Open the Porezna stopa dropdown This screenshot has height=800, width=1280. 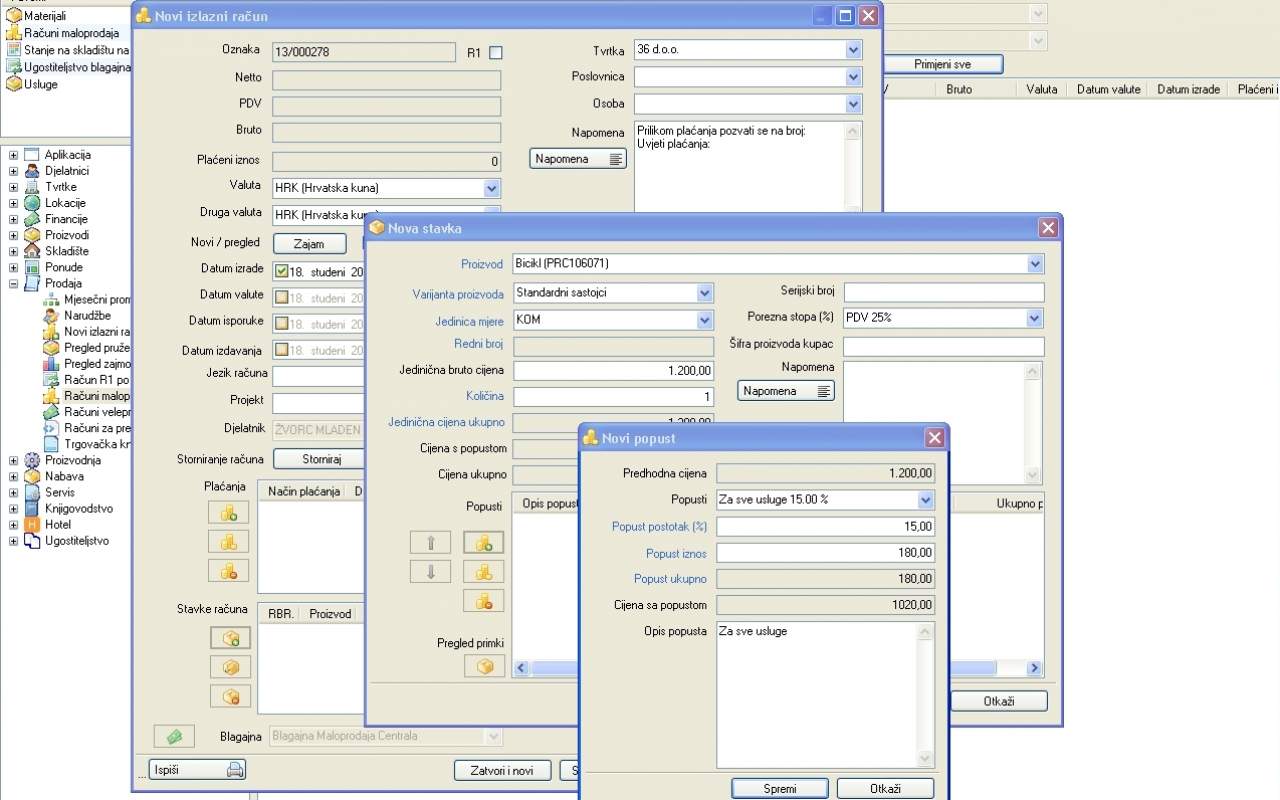[x=1034, y=318]
